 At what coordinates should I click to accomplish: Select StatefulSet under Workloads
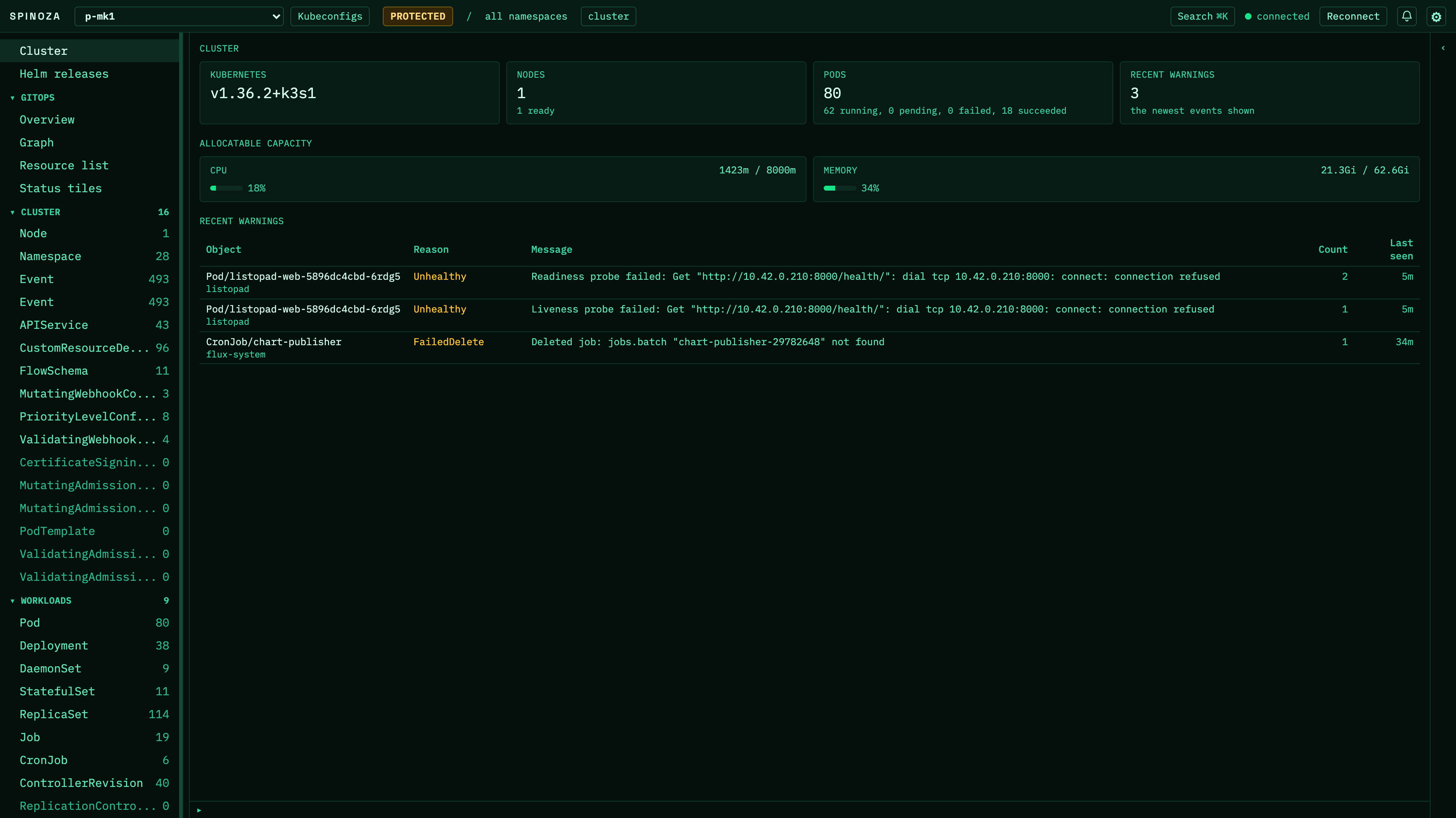tap(89, 691)
